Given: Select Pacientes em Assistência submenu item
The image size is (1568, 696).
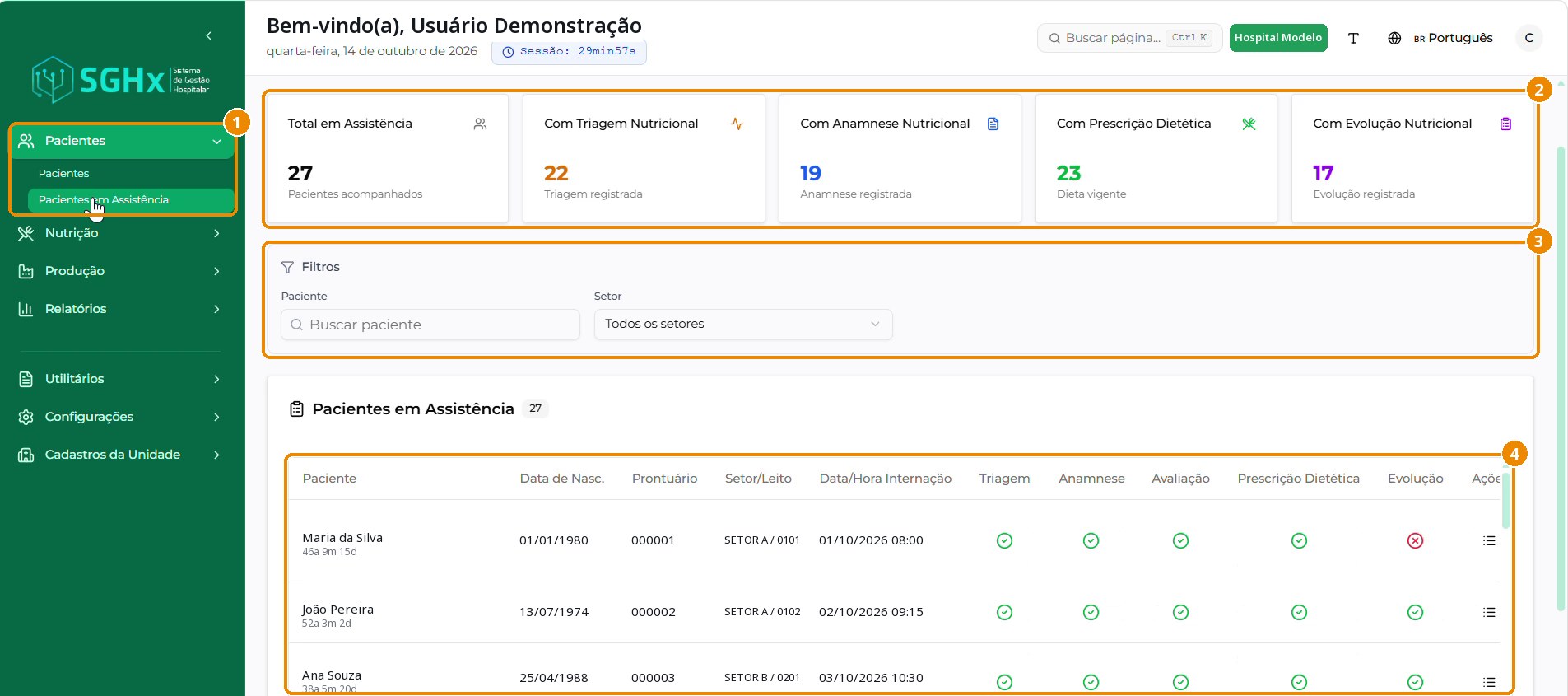Looking at the screenshot, I should tap(130, 199).
